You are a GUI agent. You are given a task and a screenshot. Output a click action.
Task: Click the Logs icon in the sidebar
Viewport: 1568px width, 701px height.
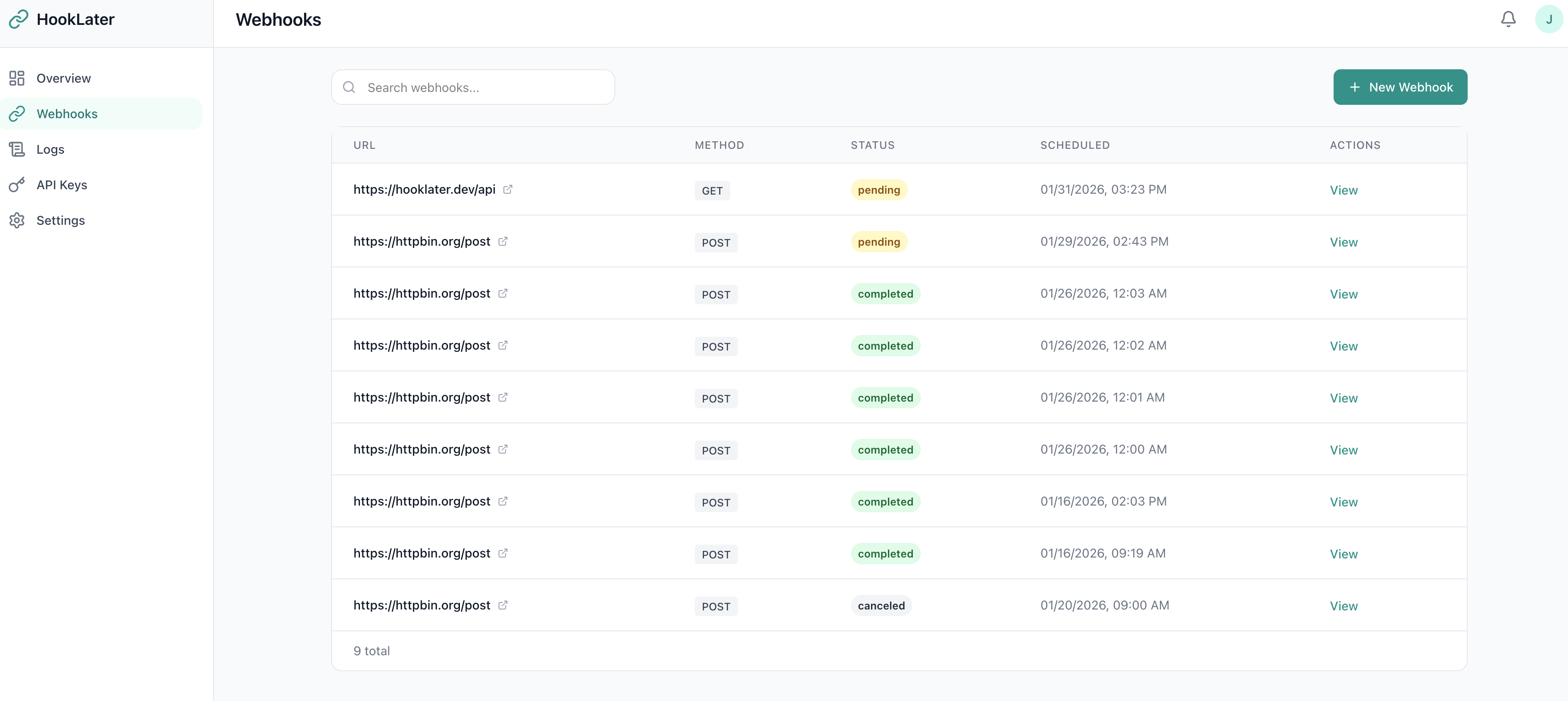16,149
